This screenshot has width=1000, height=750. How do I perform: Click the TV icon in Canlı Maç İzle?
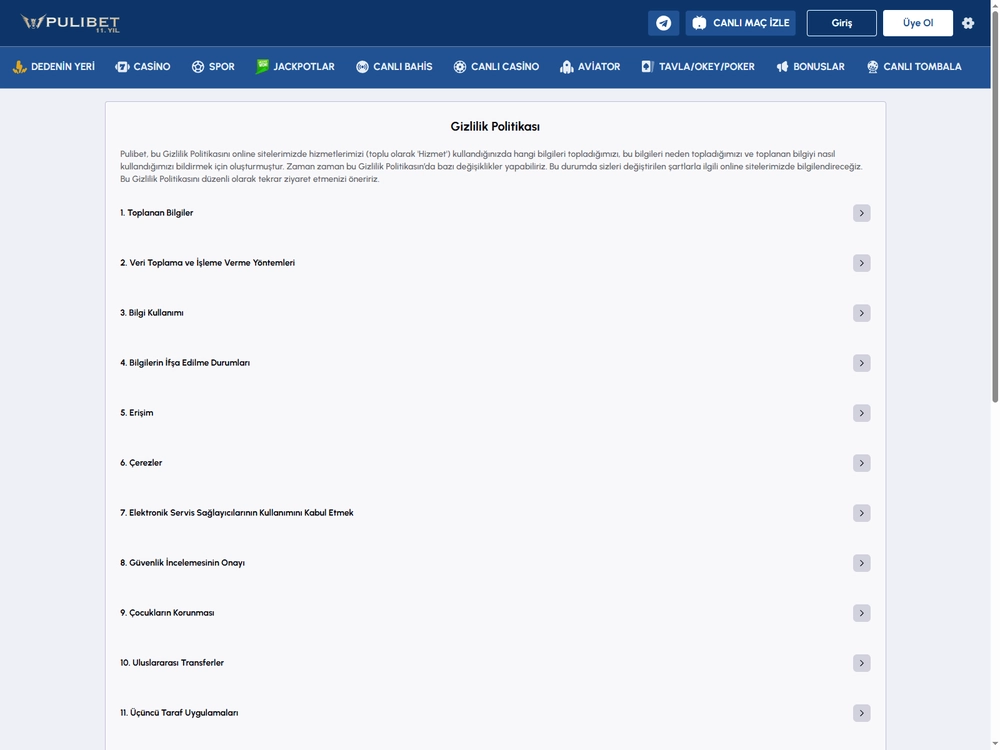(x=700, y=23)
